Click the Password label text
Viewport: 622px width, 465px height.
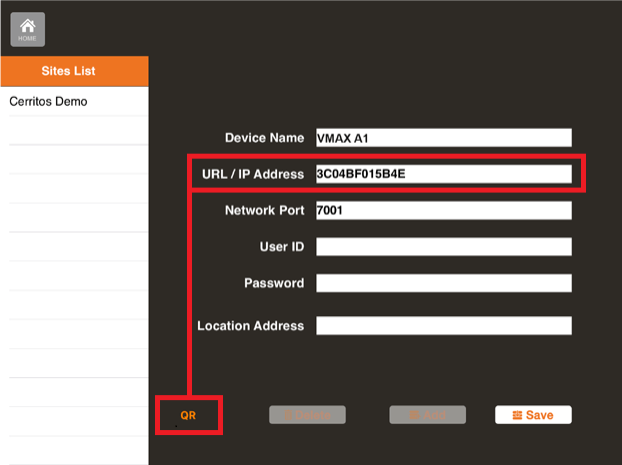click(x=273, y=283)
